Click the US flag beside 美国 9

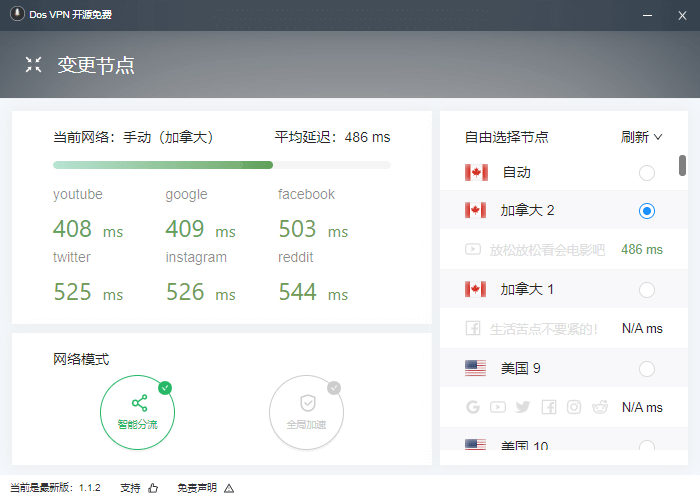(x=476, y=368)
